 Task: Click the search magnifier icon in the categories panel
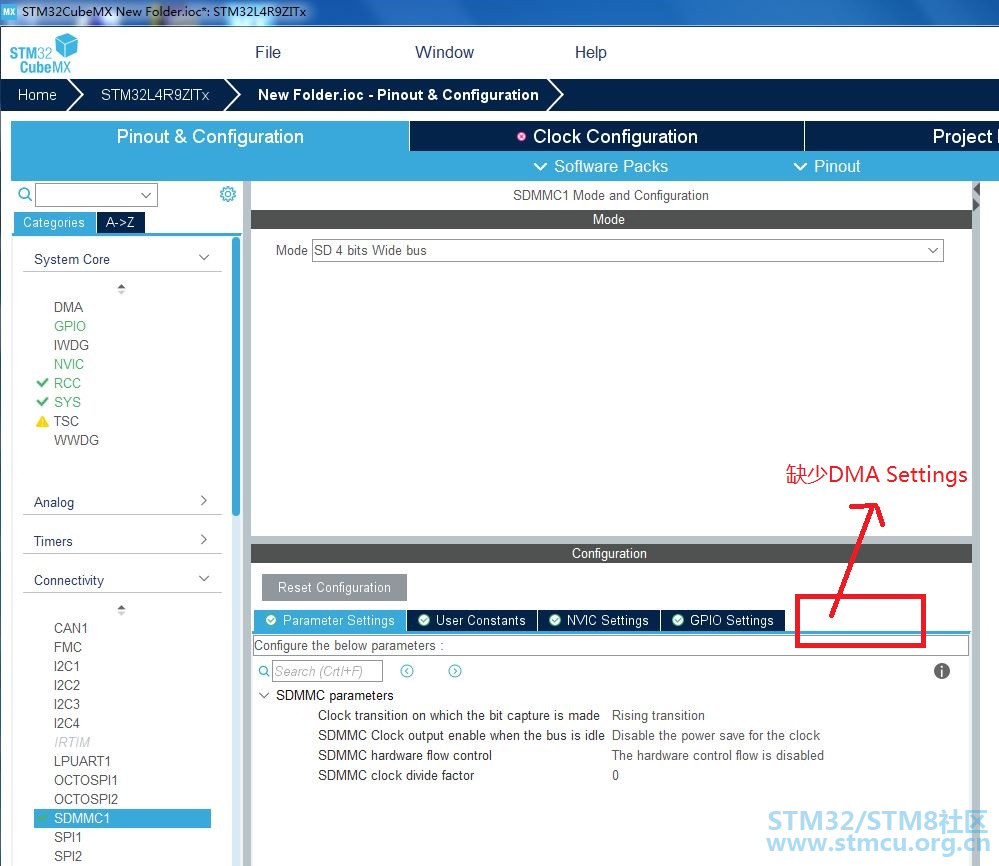[x=25, y=194]
